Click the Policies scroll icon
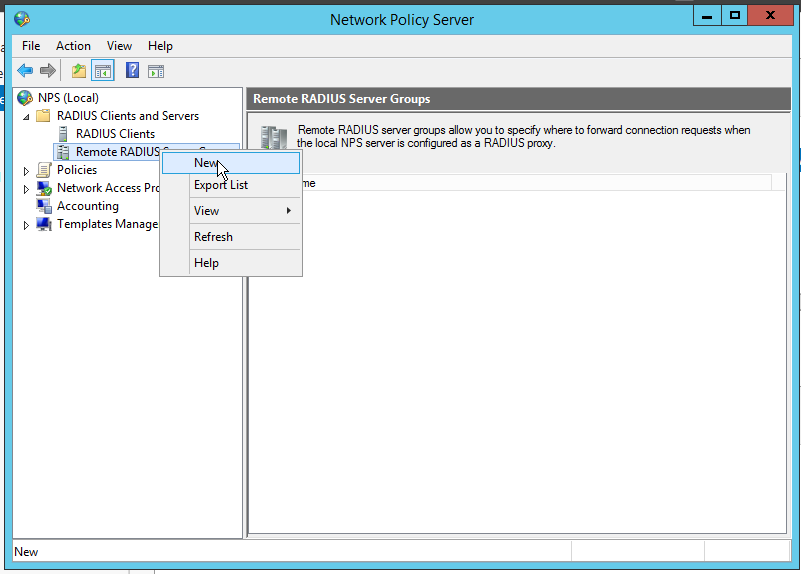The image size is (801, 574). pos(44,170)
